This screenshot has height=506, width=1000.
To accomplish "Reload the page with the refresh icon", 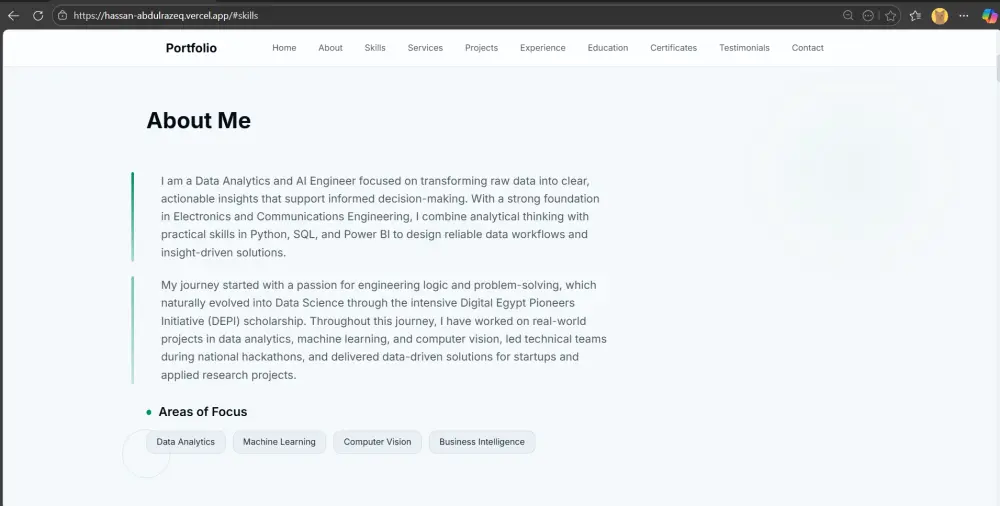I will point(38,16).
